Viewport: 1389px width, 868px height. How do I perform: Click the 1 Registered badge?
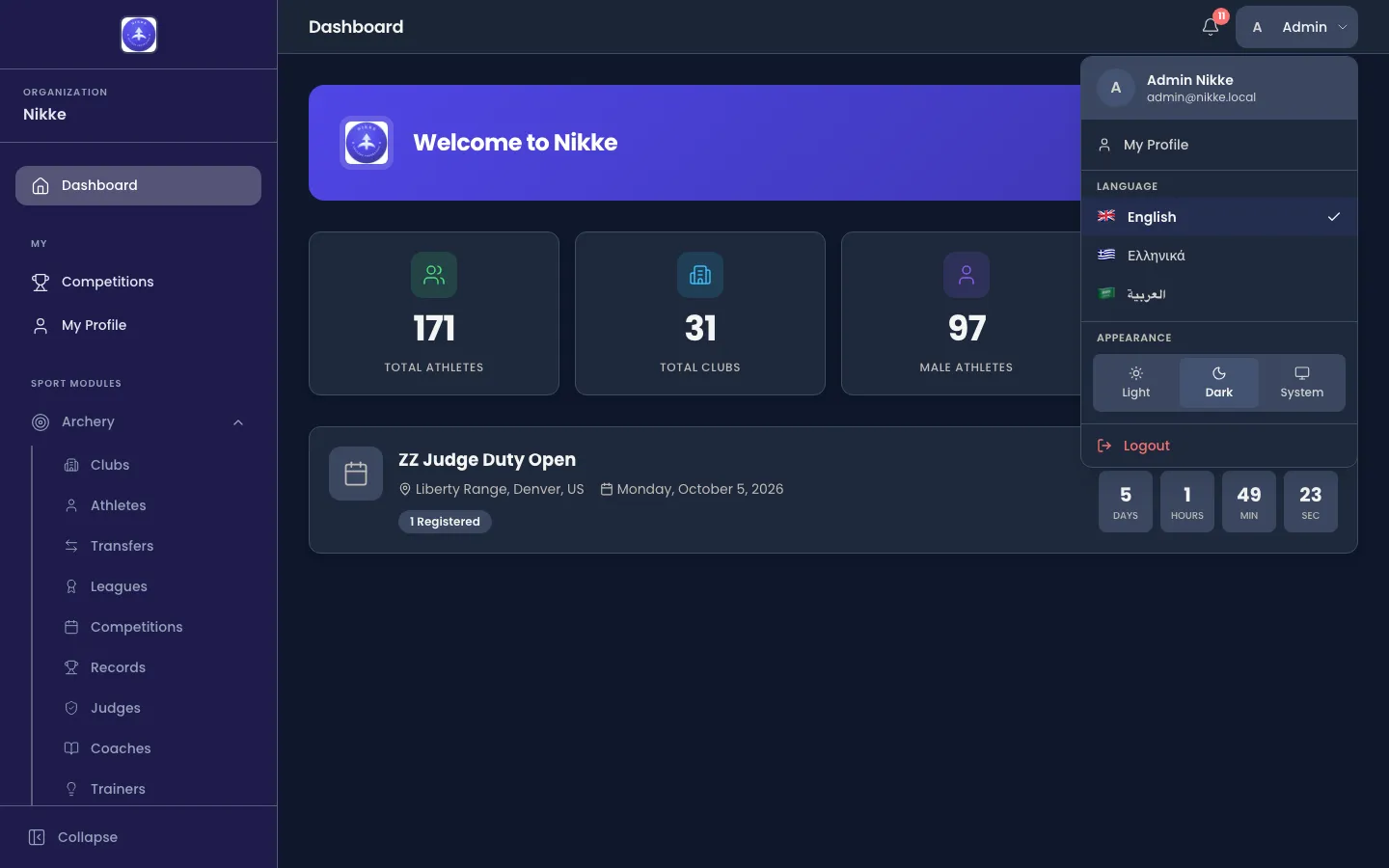(445, 522)
